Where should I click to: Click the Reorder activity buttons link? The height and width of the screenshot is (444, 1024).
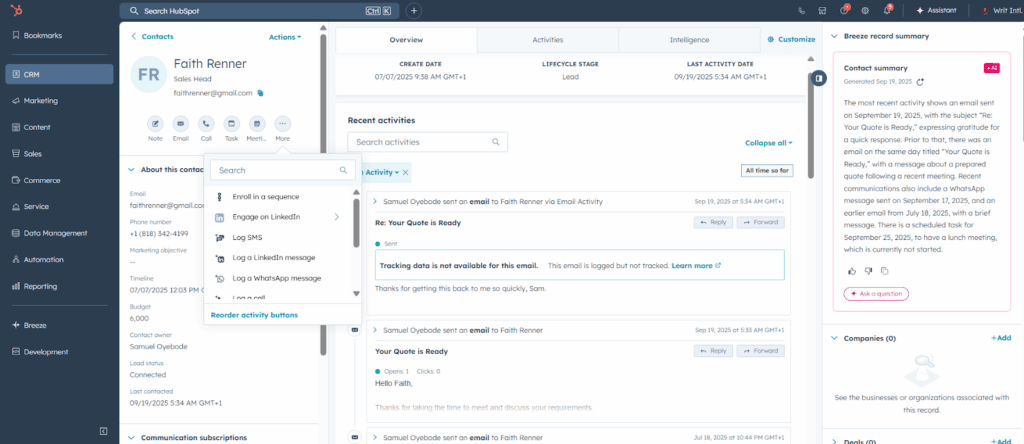click(254, 315)
